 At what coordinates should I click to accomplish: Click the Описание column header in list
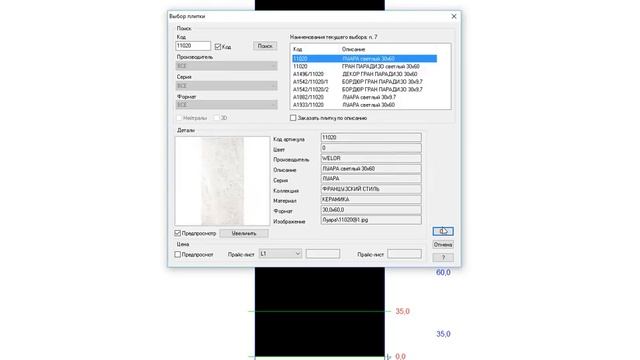tap(353, 49)
